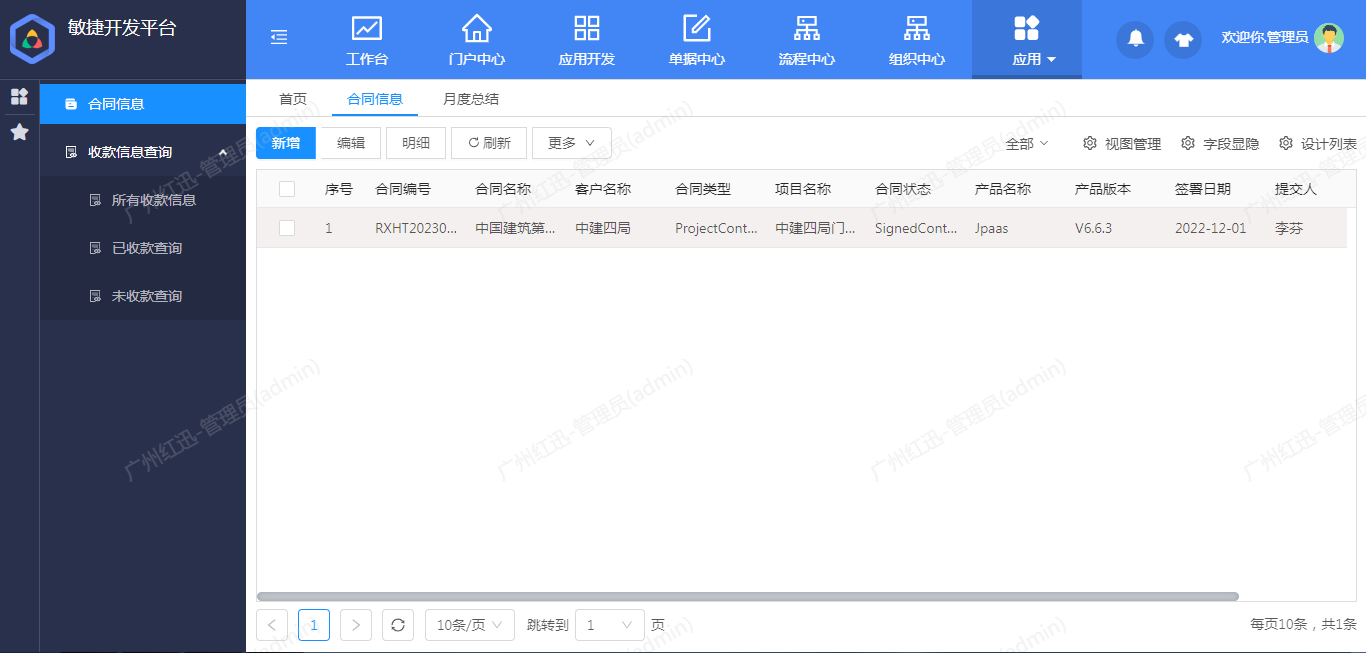Click the reload icon in the pagination bar

(398, 625)
